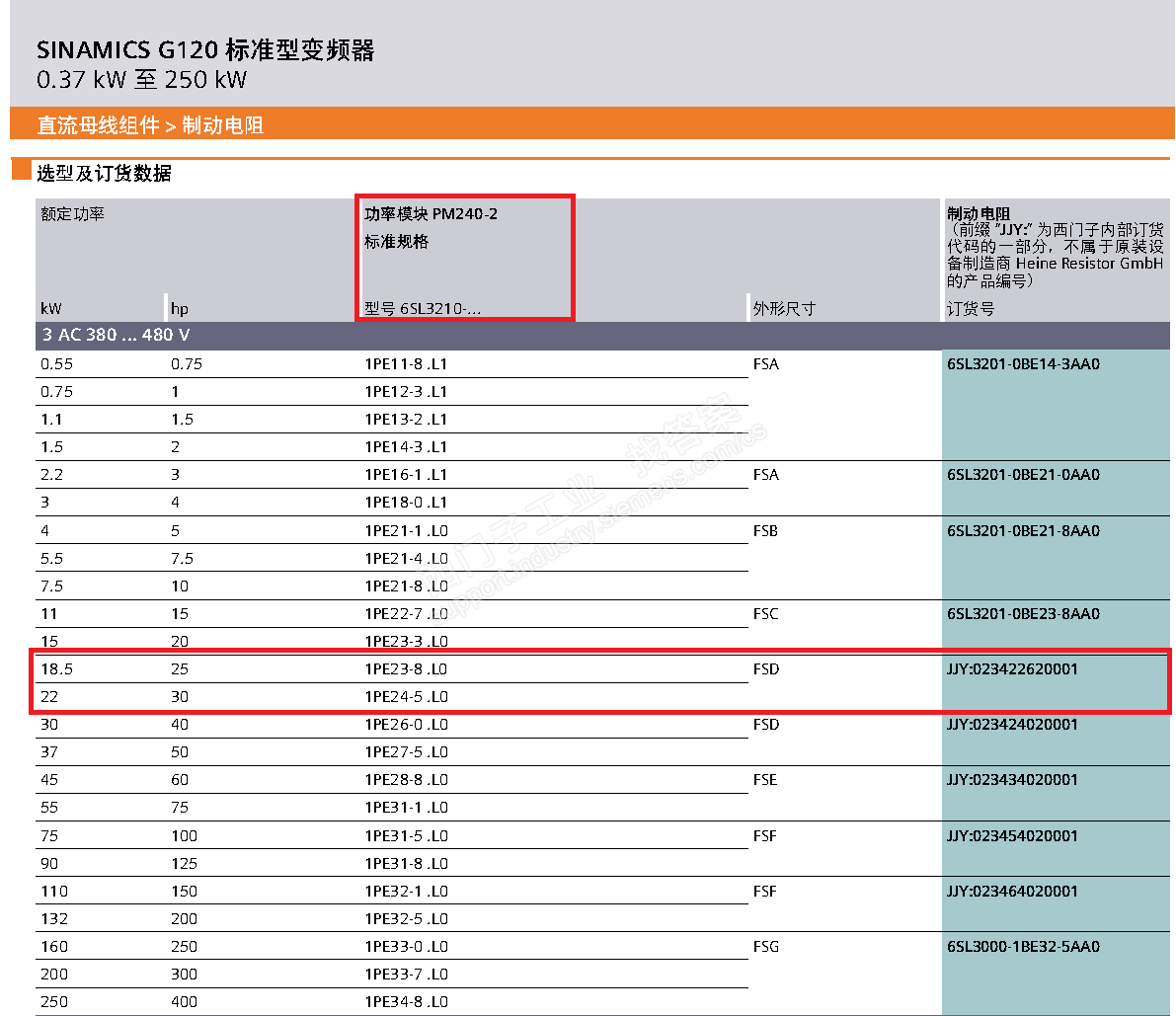Click order number 6SL3201-0BE21-0AA0
The height and width of the screenshot is (1016, 1176).
[x=1023, y=475]
